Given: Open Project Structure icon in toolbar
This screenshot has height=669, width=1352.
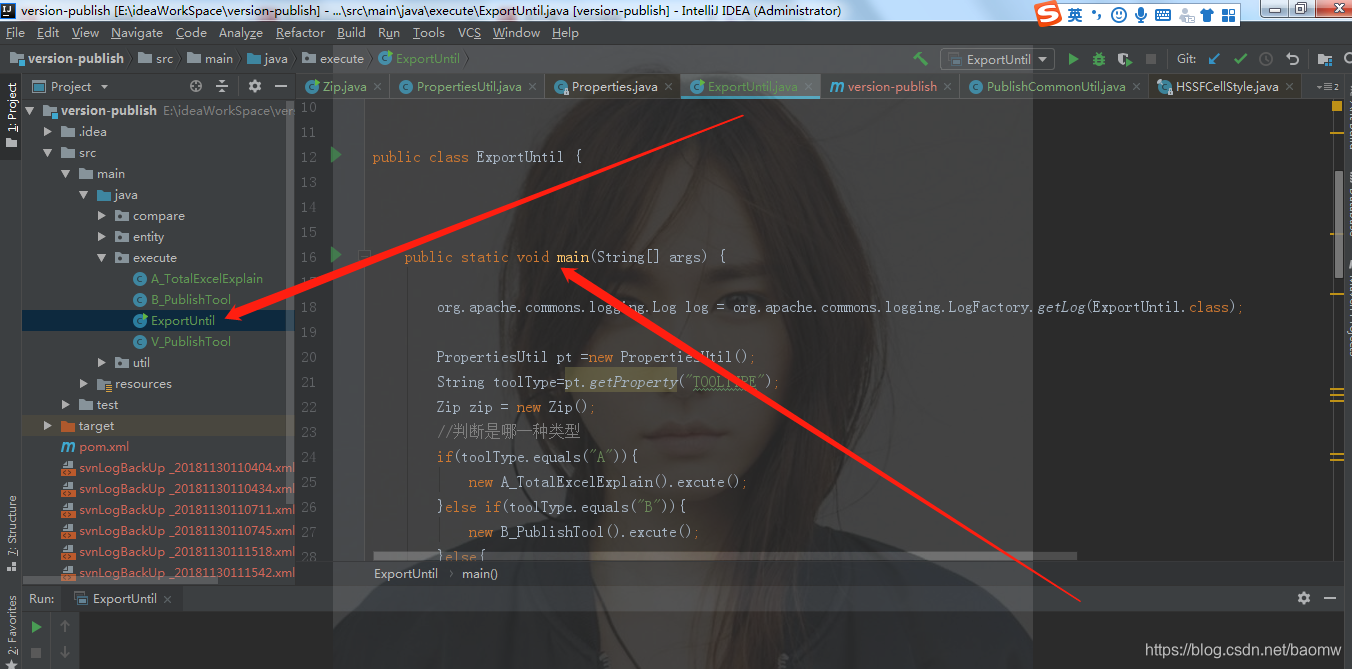Looking at the screenshot, I should (x=1324, y=59).
